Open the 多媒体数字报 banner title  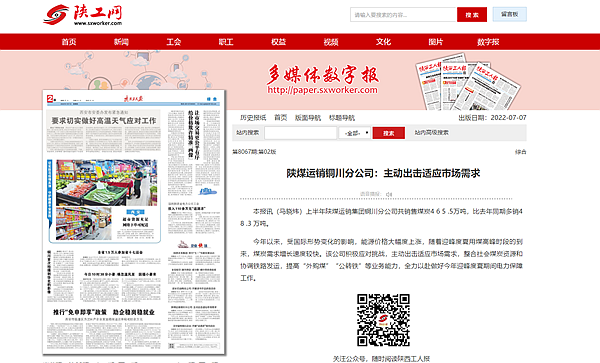coord(323,74)
